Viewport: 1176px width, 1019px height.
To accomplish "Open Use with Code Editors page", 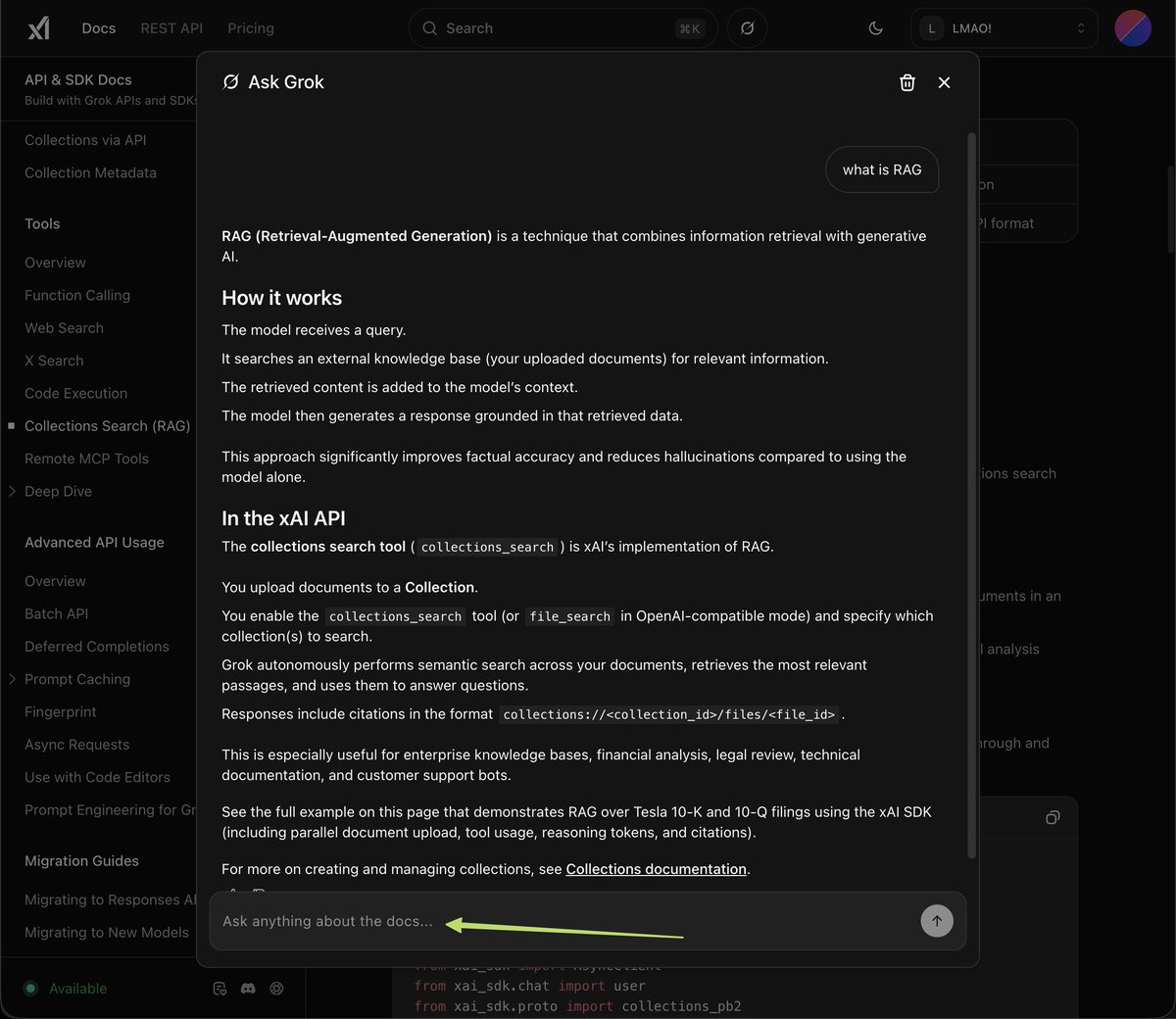I will (97, 777).
